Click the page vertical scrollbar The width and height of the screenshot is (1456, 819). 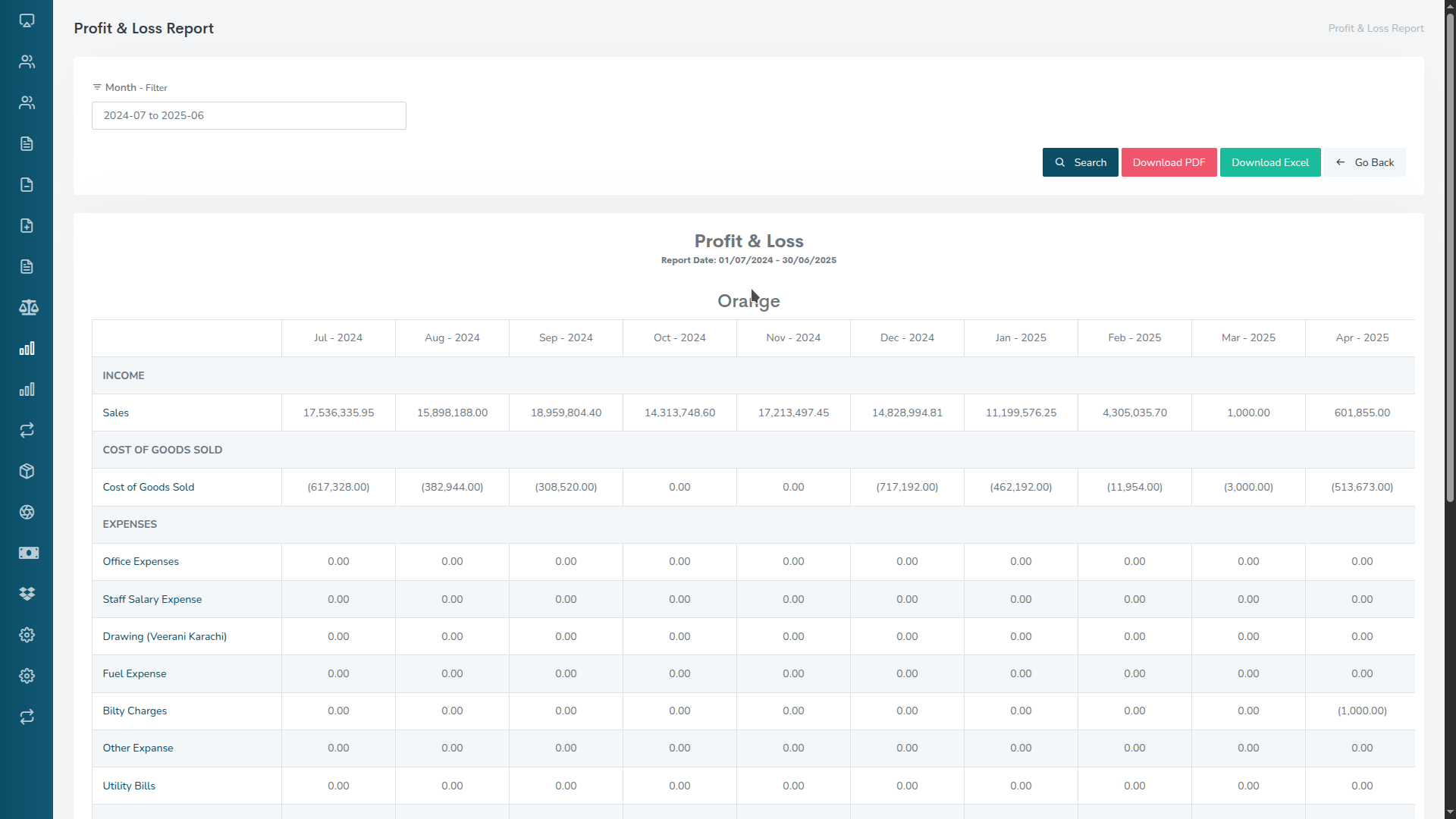pos(1450,258)
